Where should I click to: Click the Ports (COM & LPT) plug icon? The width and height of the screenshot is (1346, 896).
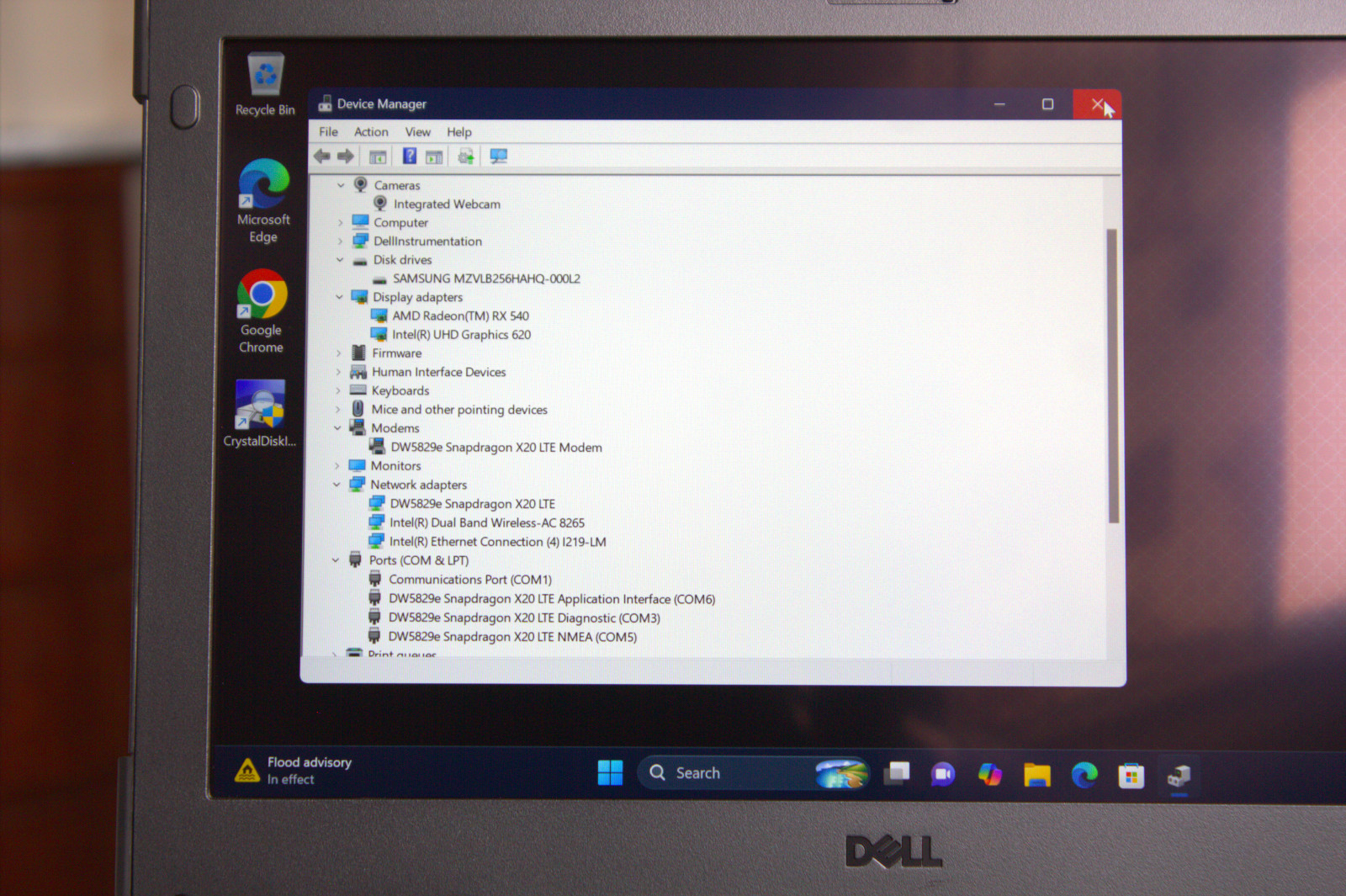click(356, 560)
